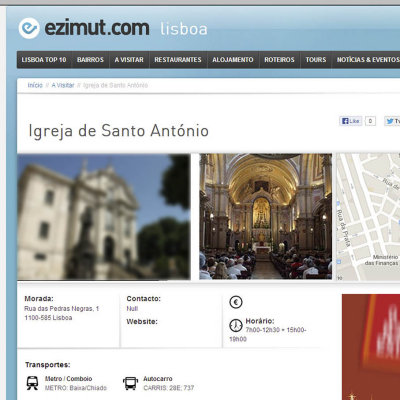
Task: Open the blurred church exterior photo
Action: (x=104, y=217)
